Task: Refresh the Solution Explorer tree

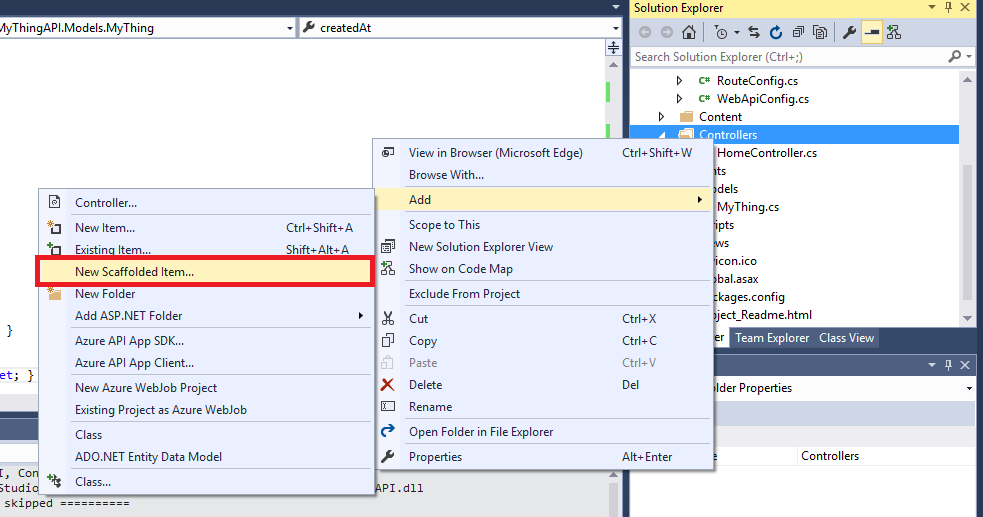Action: click(775, 33)
